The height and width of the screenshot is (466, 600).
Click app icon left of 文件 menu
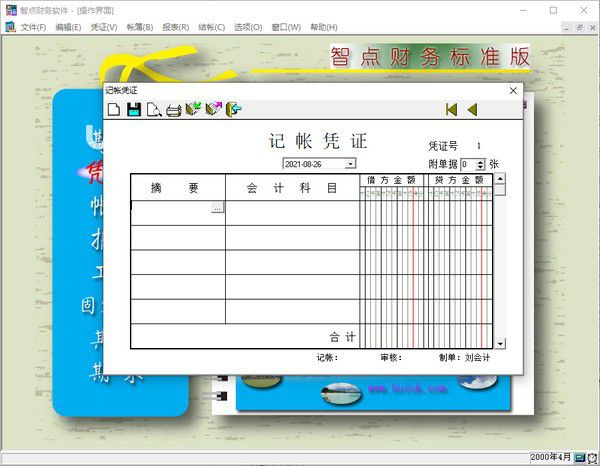(11, 27)
